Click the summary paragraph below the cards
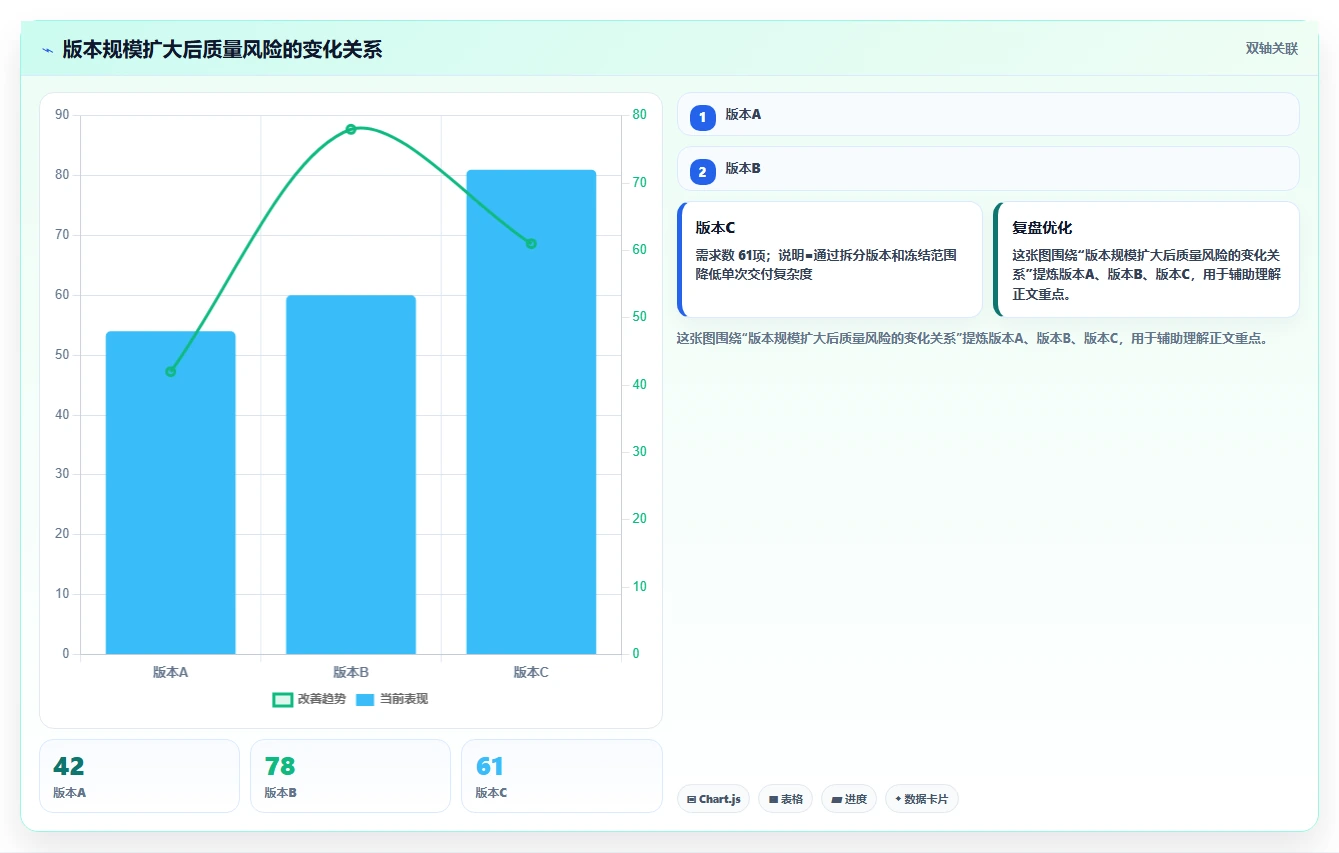The height and width of the screenshot is (853, 1339). [x=972, y=338]
